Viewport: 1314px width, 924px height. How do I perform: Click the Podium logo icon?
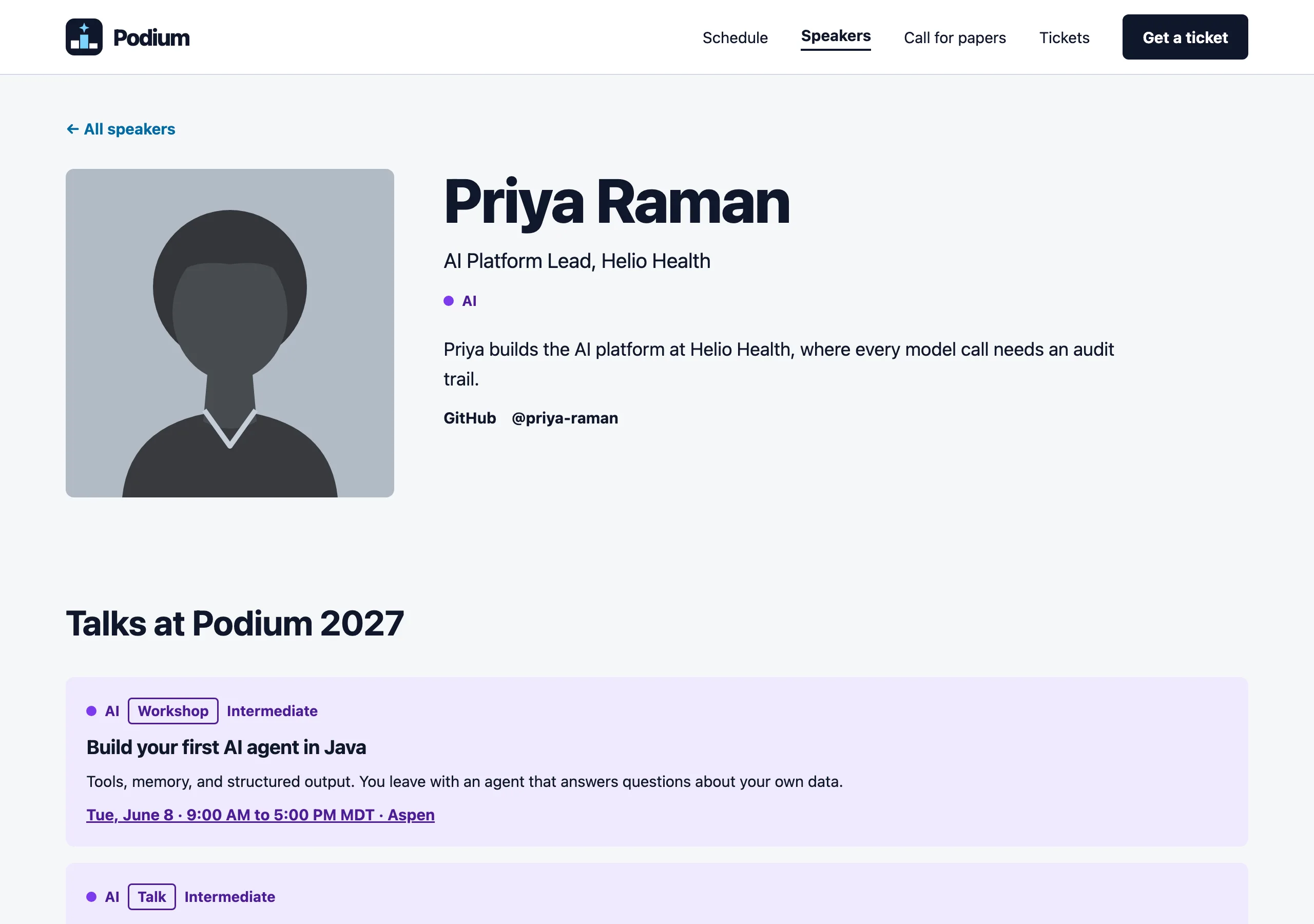[x=84, y=37]
